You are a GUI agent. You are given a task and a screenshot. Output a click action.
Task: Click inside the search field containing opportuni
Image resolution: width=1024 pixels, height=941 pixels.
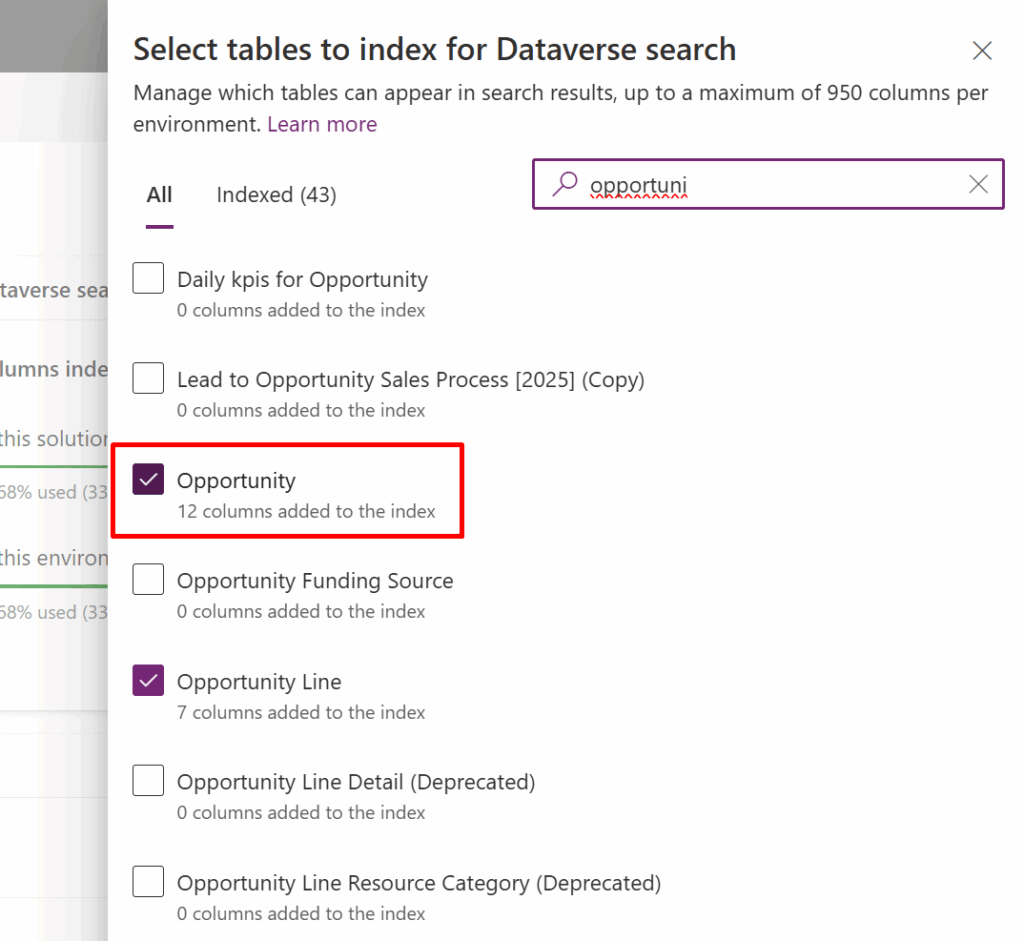tap(760, 184)
